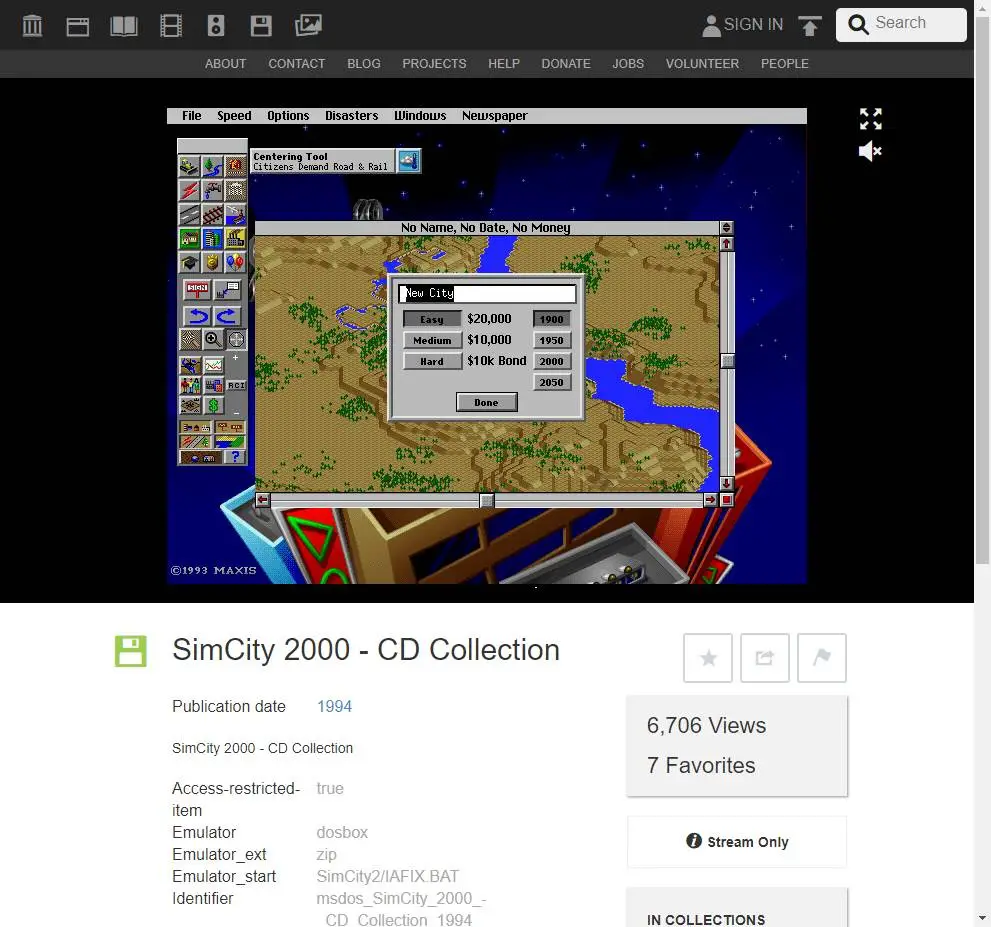
Task: Click the Zoom In magnifier tool
Action: (x=214, y=339)
